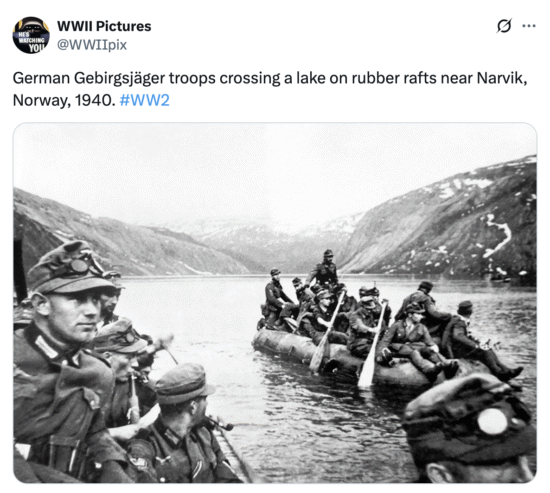Open the three-dot more options menu
Image resolution: width=550 pixels, height=493 pixels.
(x=529, y=26)
